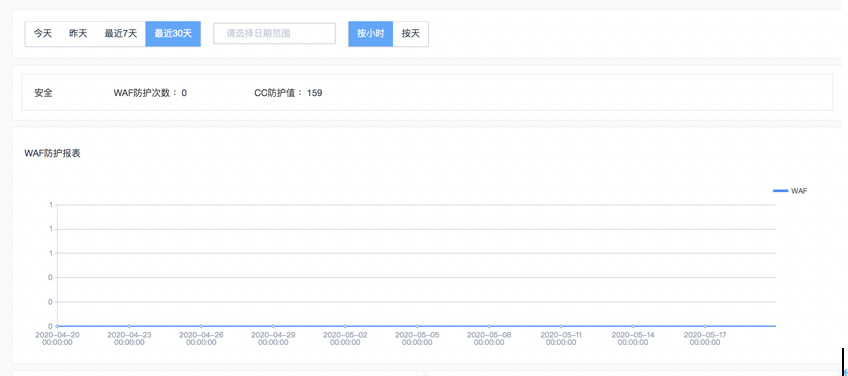Click the 2020-05-08 data point
Viewport: 848px width, 376px height.
click(x=489, y=326)
